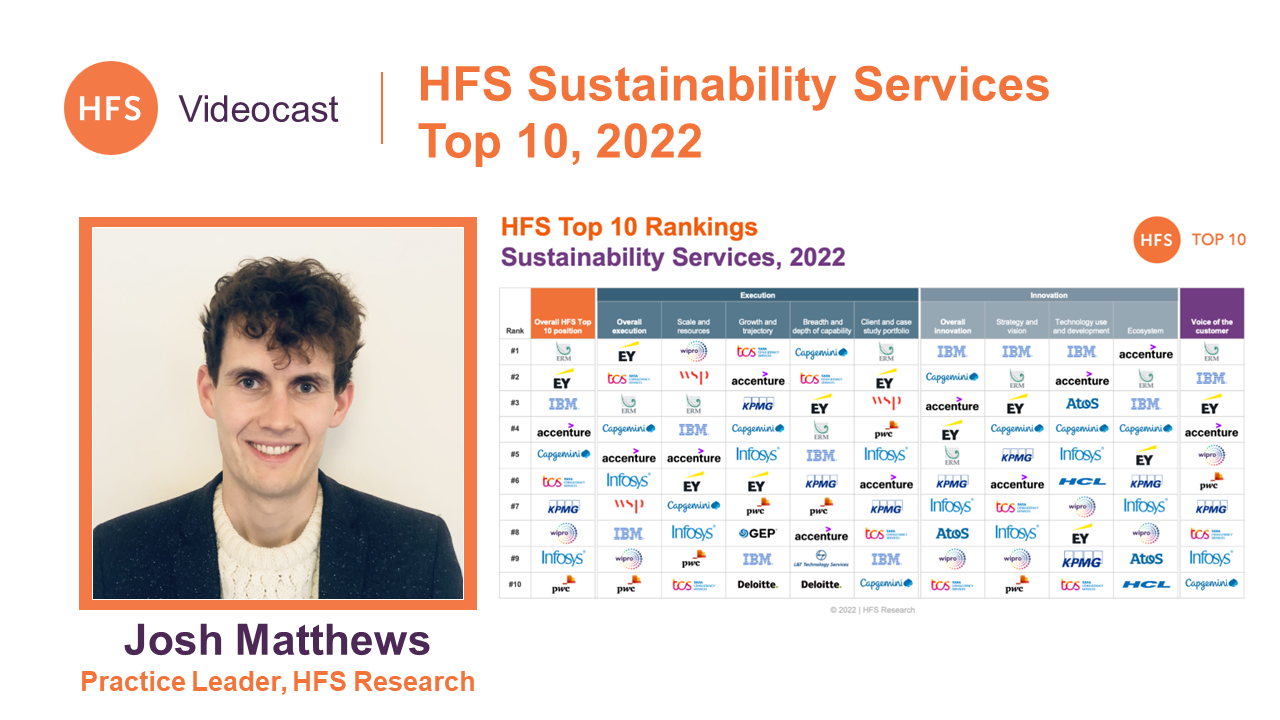
Task: Click the Deloitte logo under Breadth and depth
Action: coord(821,584)
